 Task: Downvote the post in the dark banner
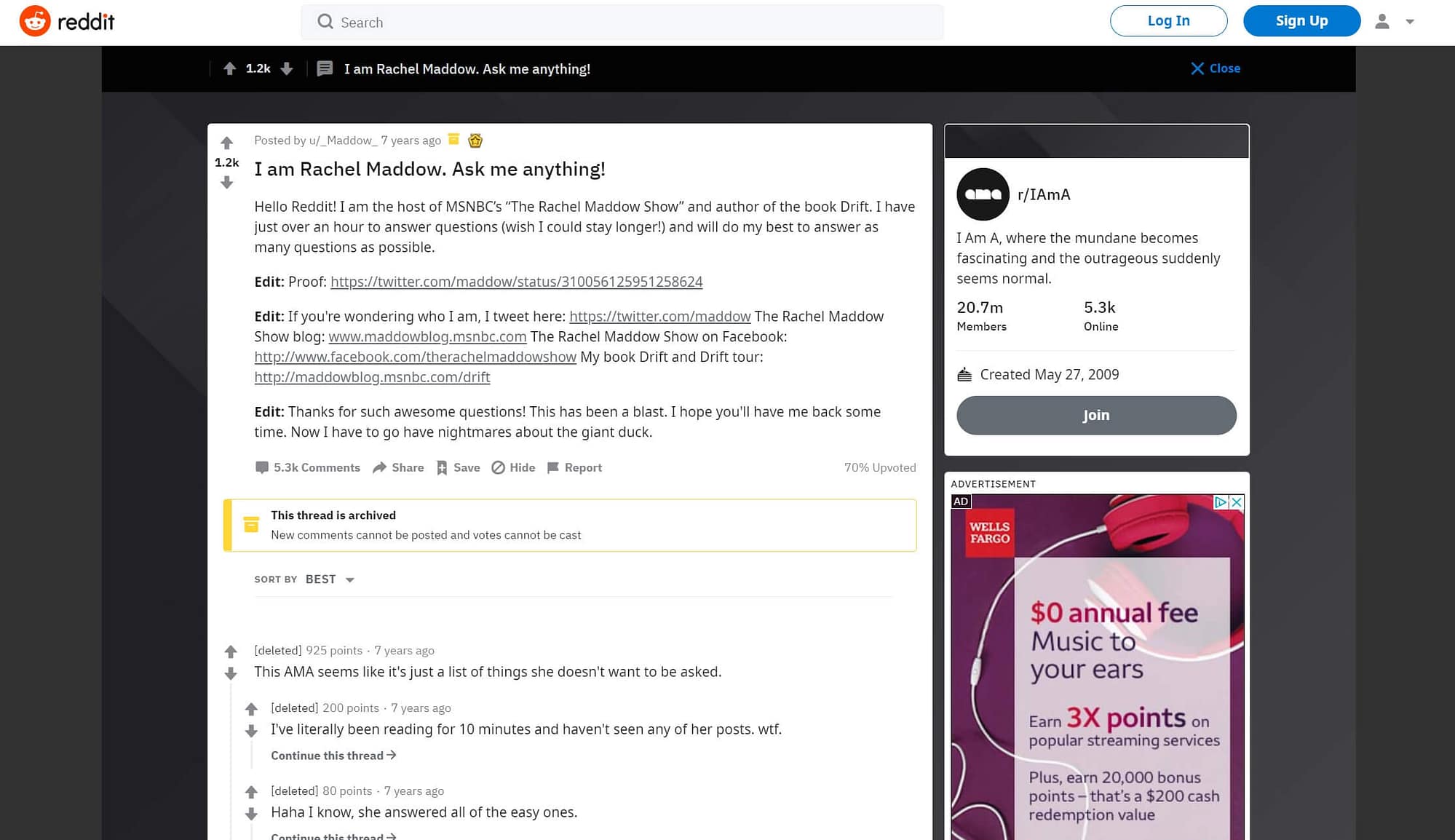pyautogui.click(x=288, y=68)
